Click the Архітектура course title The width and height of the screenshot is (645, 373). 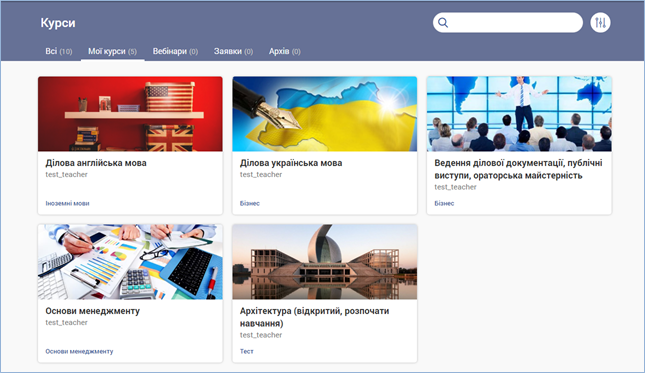(x=314, y=317)
